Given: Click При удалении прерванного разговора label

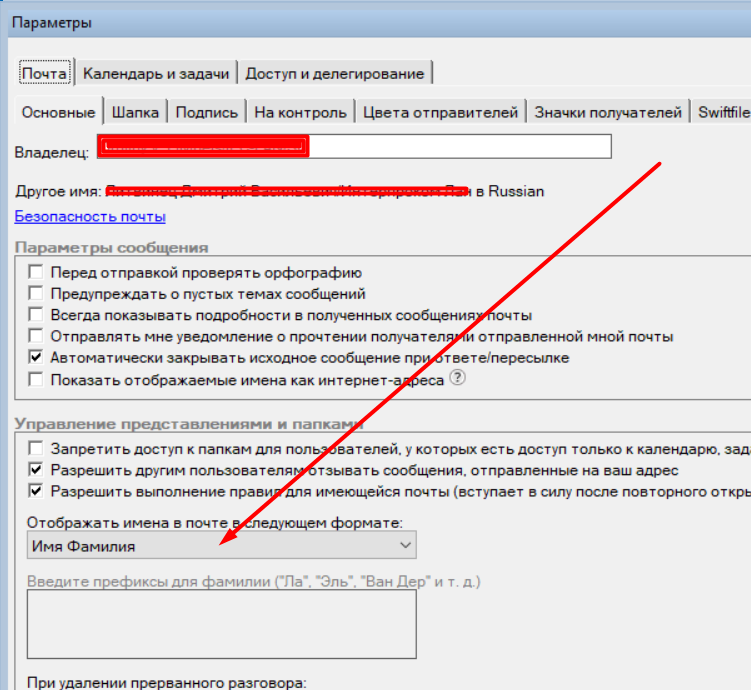Looking at the screenshot, I should click(166, 682).
